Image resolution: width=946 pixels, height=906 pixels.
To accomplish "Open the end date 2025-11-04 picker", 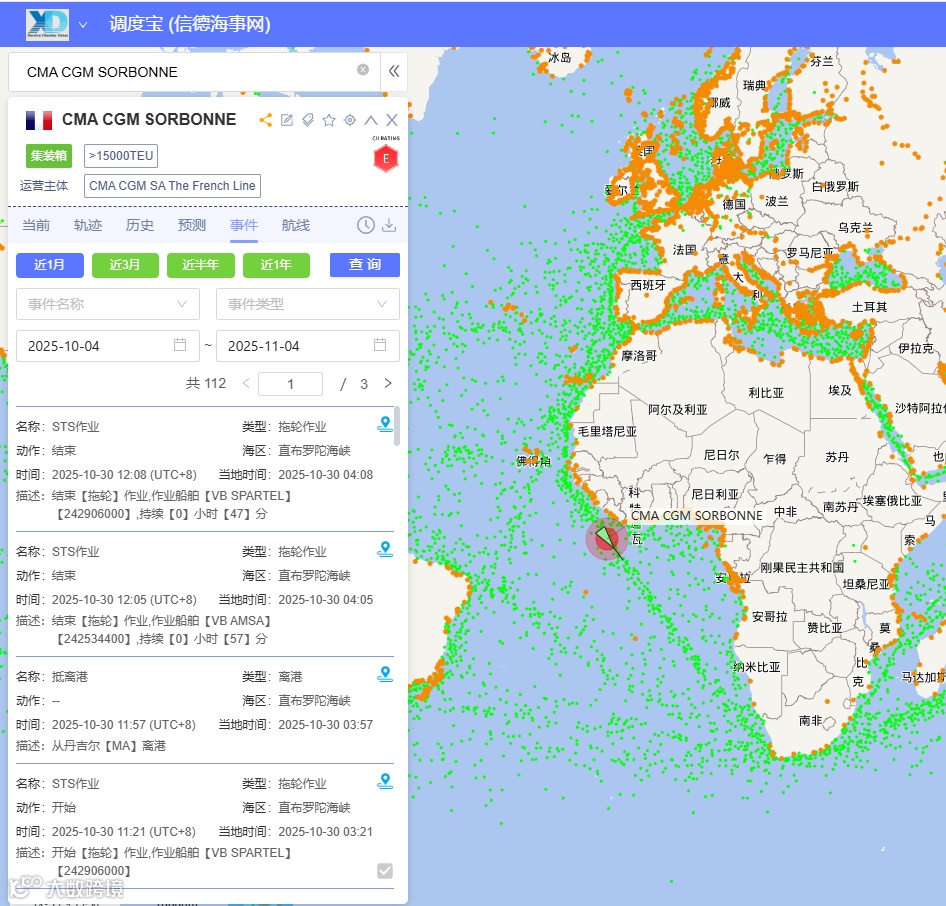I will (x=308, y=346).
